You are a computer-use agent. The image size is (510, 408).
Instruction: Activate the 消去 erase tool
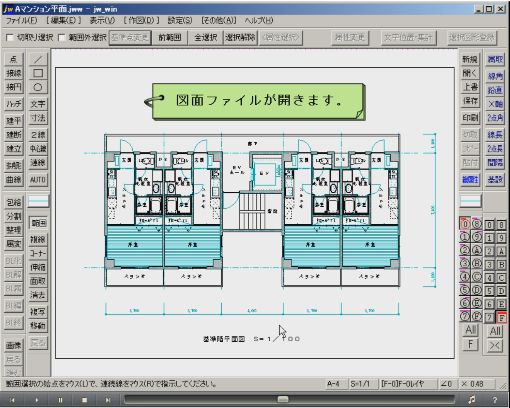[38, 295]
